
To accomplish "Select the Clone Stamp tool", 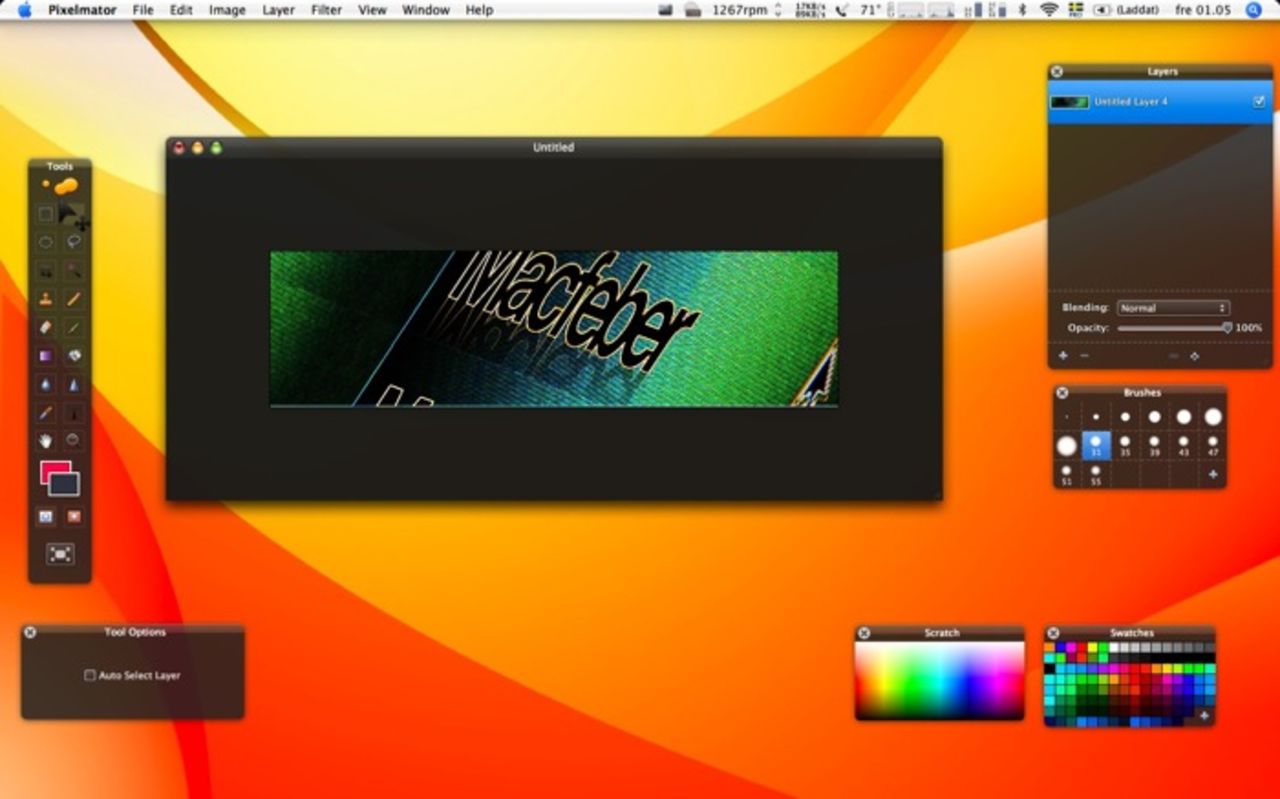I will [45, 297].
